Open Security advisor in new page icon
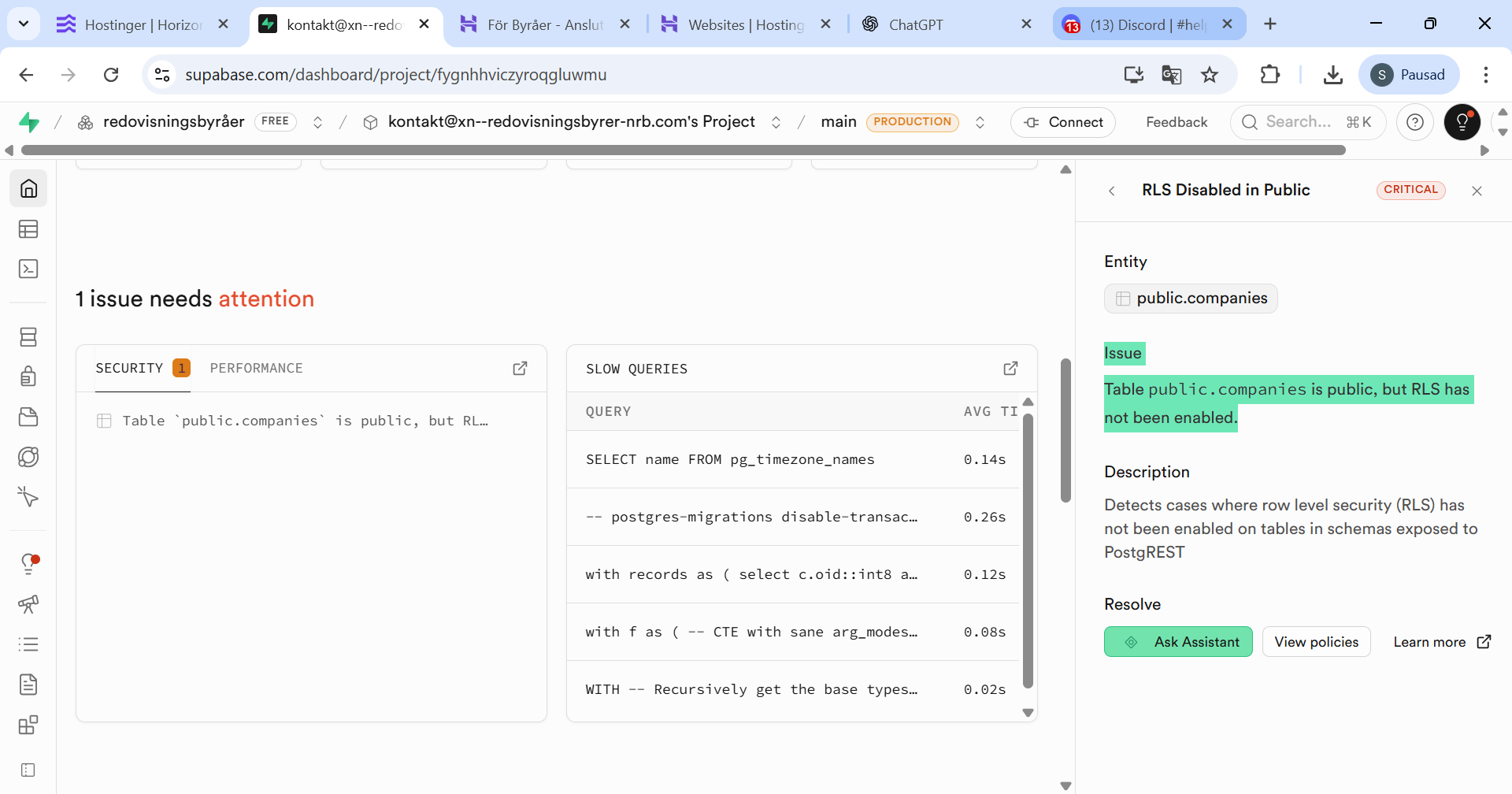The width and height of the screenshot is (1512, 794). coord(521,368)
